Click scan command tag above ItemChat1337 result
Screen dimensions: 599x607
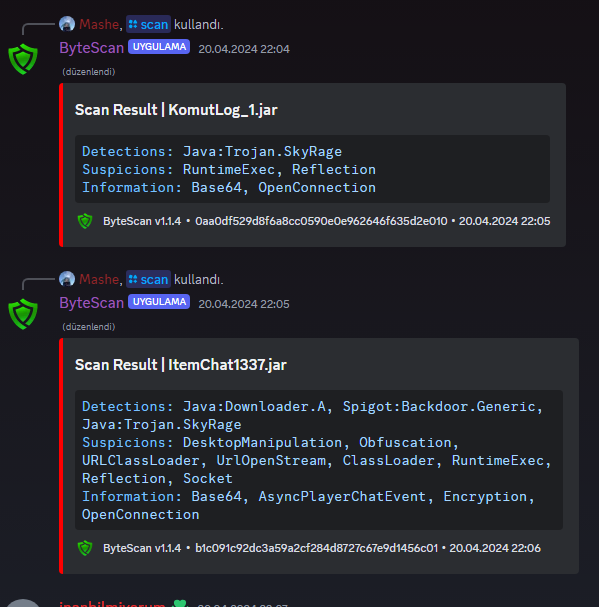click(148, 279)
